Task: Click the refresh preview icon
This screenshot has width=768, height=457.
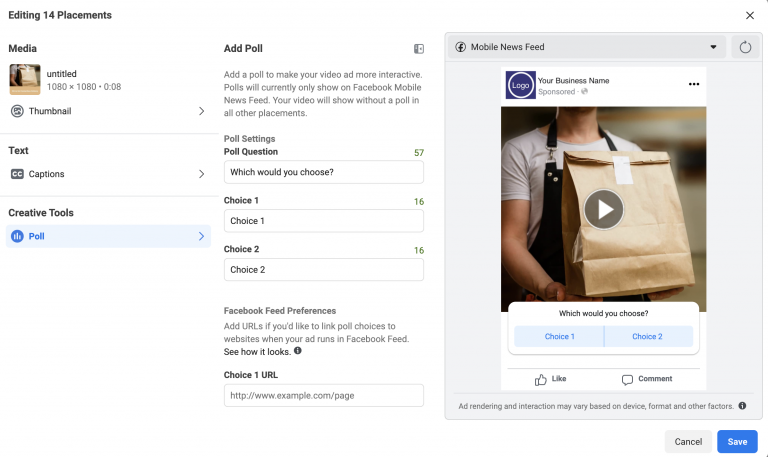Action: pos(745,47)
